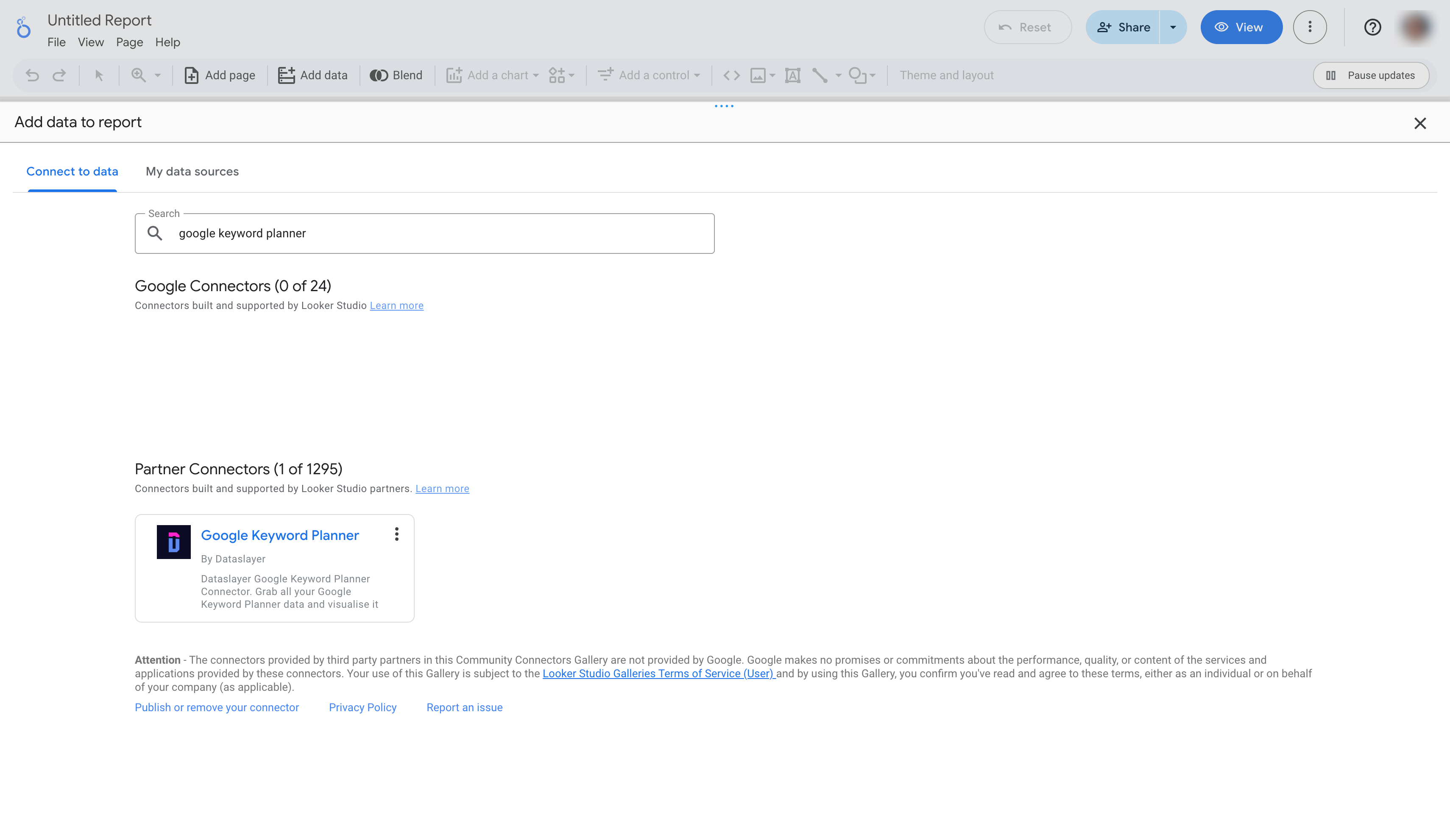Click the Dataslayer connector logo thumbnail
The width and height of the screenshot is (1450, 840).
point(173,541)
